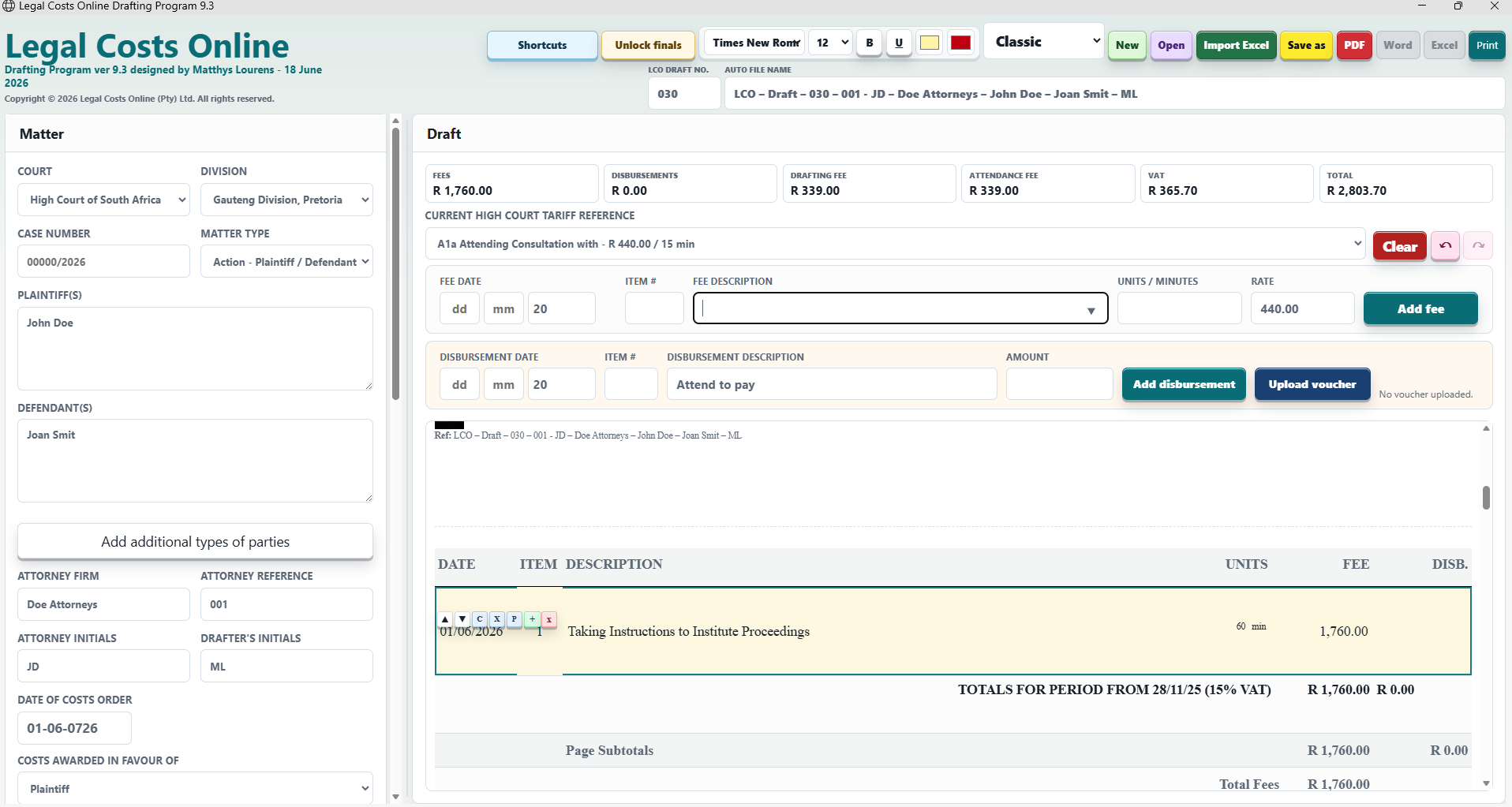Viewport: 1512px width, 807px height.
Task: Click the Attorney Initials field
Action: click(103, 666)
